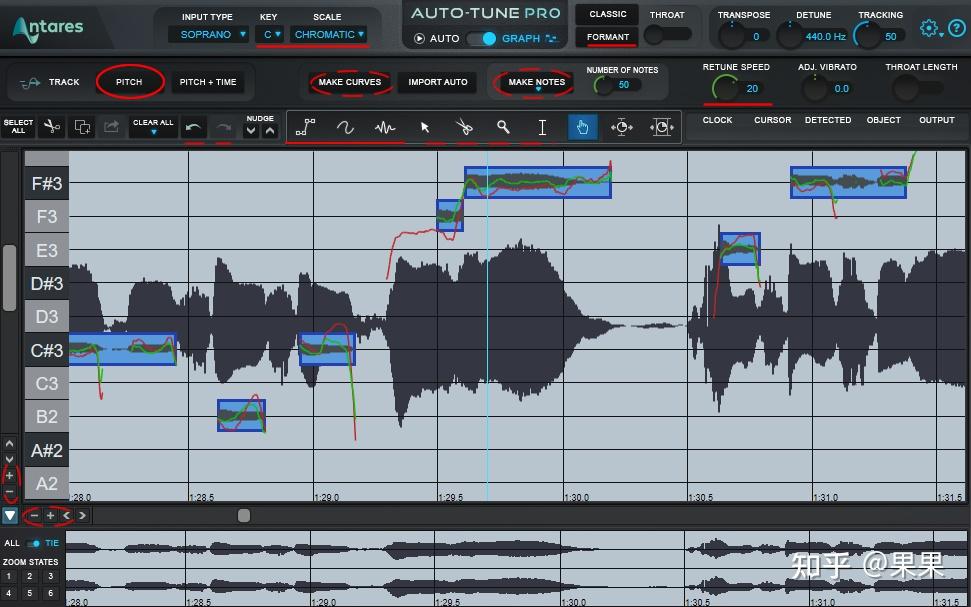Recall zoom state 2
The width and height of the screenshot is (971, 607).
30,577
